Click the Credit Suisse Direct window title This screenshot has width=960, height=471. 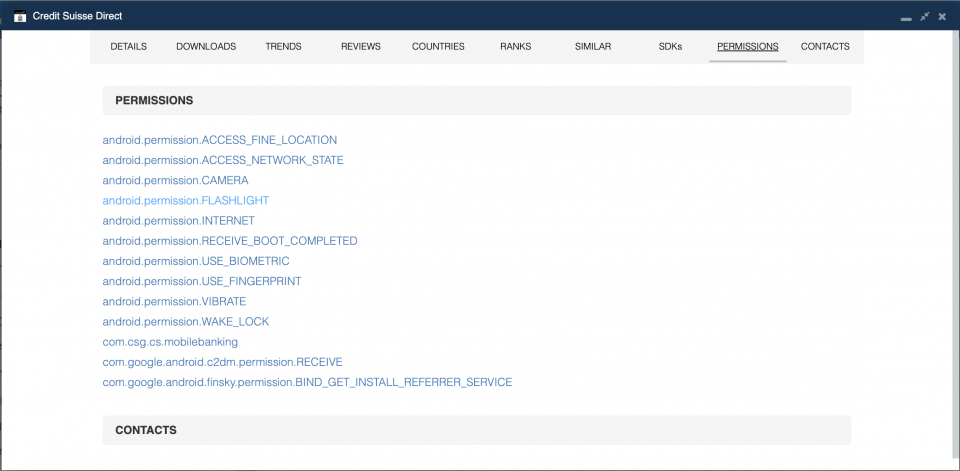pyautogui.click(x=77, y=17)
